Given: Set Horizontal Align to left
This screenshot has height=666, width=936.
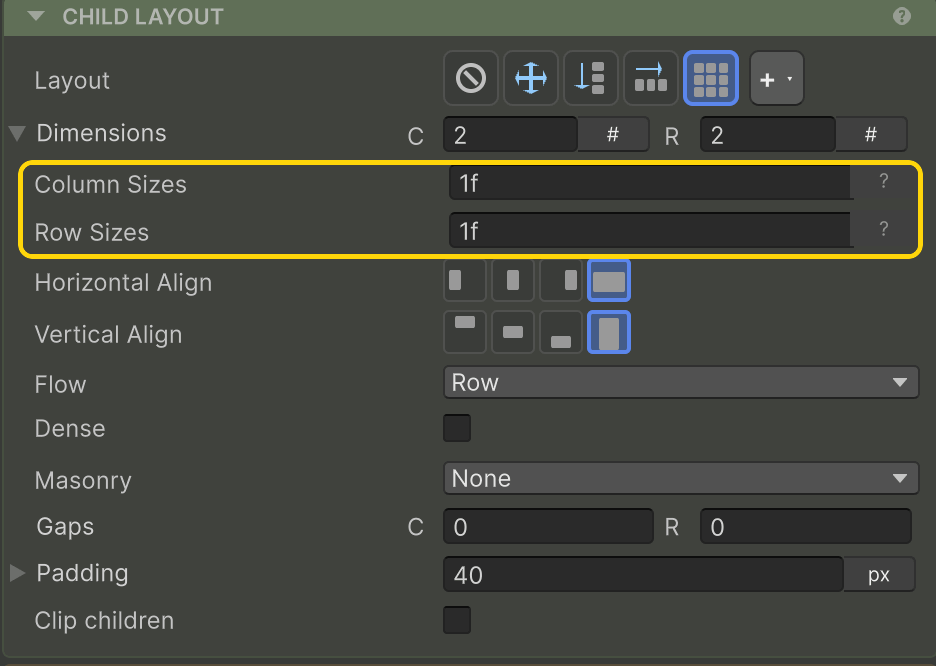Looking at the screenshot, I should [x=465, y=280].
